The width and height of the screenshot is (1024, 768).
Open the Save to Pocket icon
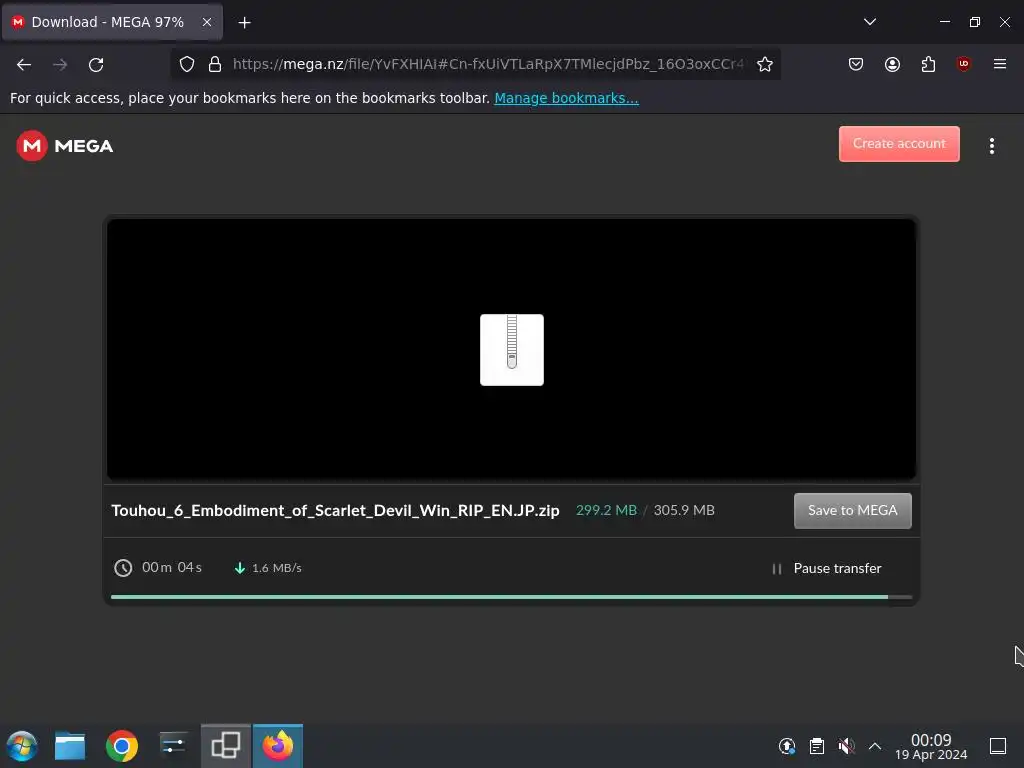[x=856, y=64]
